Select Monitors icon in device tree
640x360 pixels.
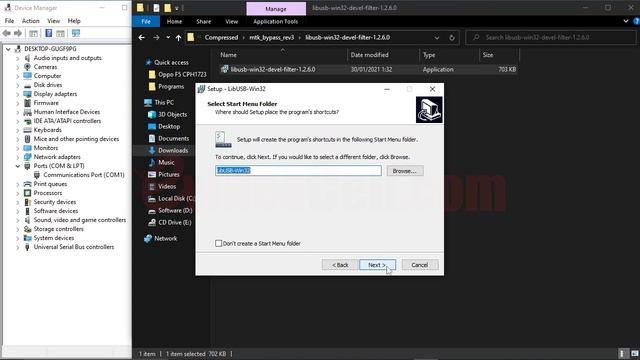(x=27, y=148)
